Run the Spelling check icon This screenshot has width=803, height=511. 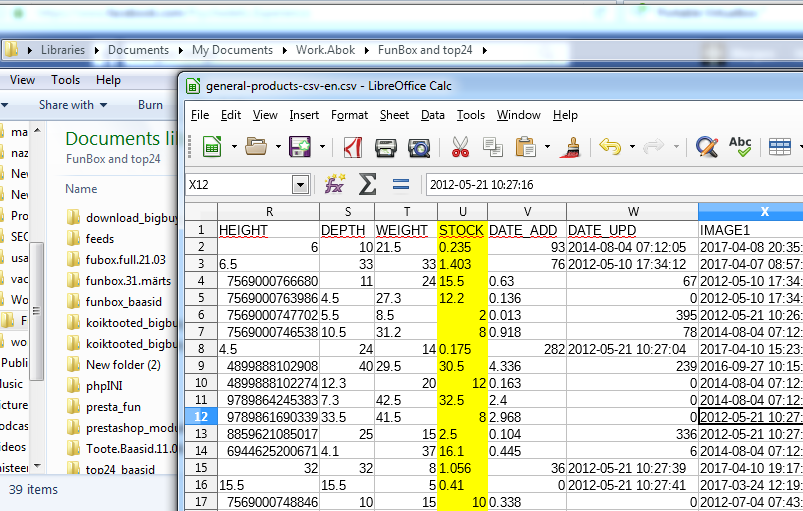coord(740,148)
